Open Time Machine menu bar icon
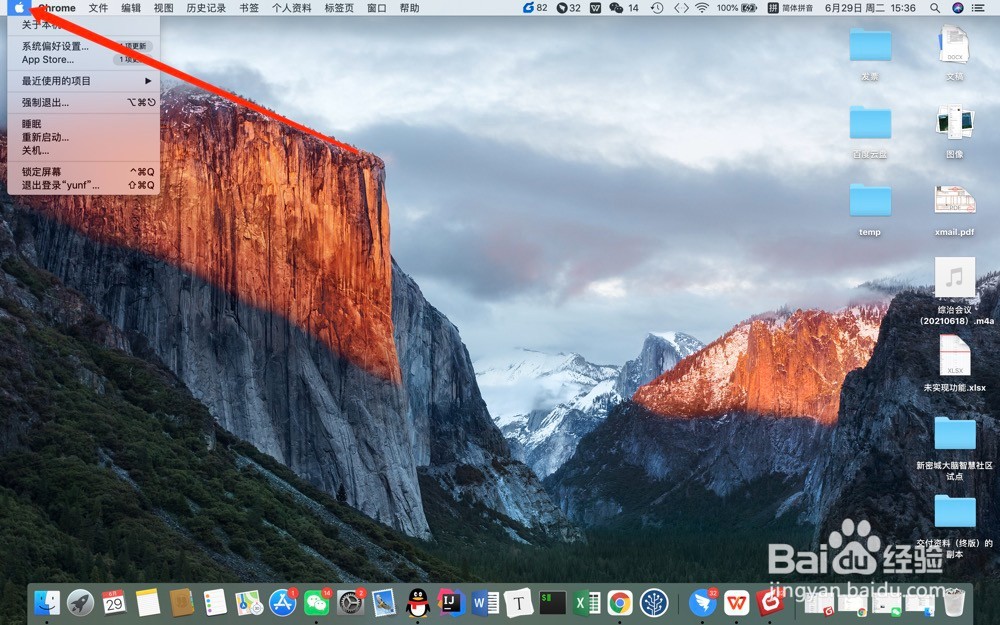The width and height of the screenshot is (1000, 625). pyautogui.click(x=657, y=8)
